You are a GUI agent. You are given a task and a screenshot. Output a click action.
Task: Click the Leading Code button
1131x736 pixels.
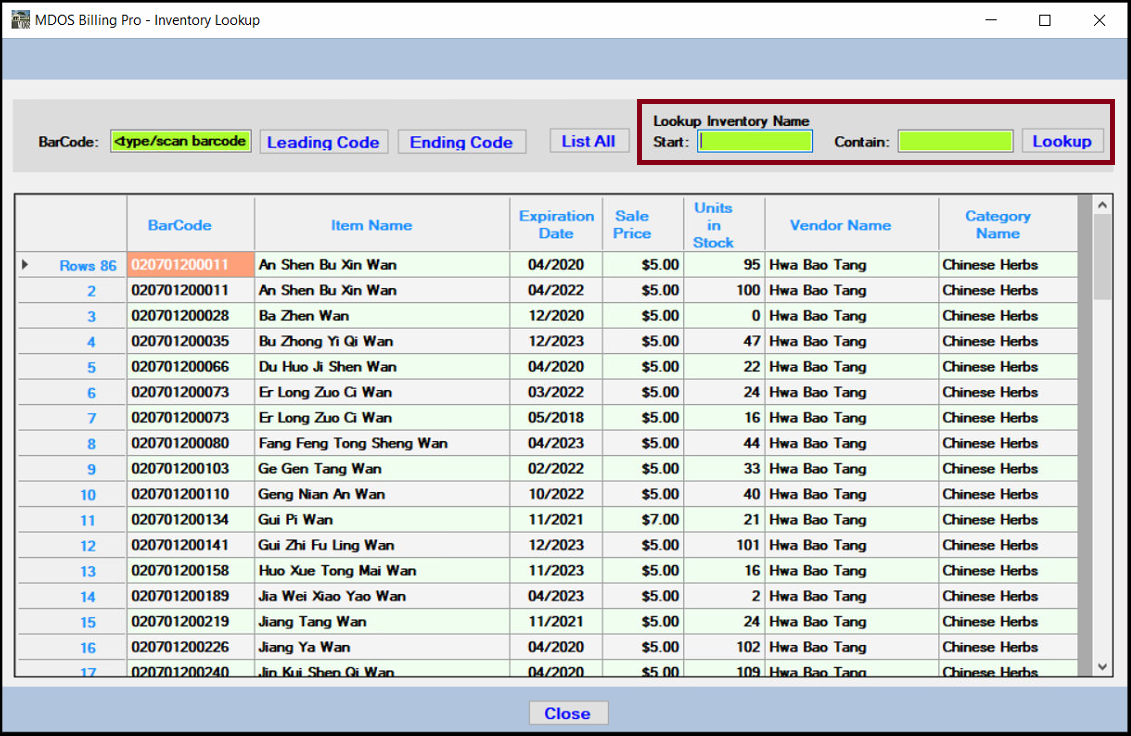(x=323, y=141)
